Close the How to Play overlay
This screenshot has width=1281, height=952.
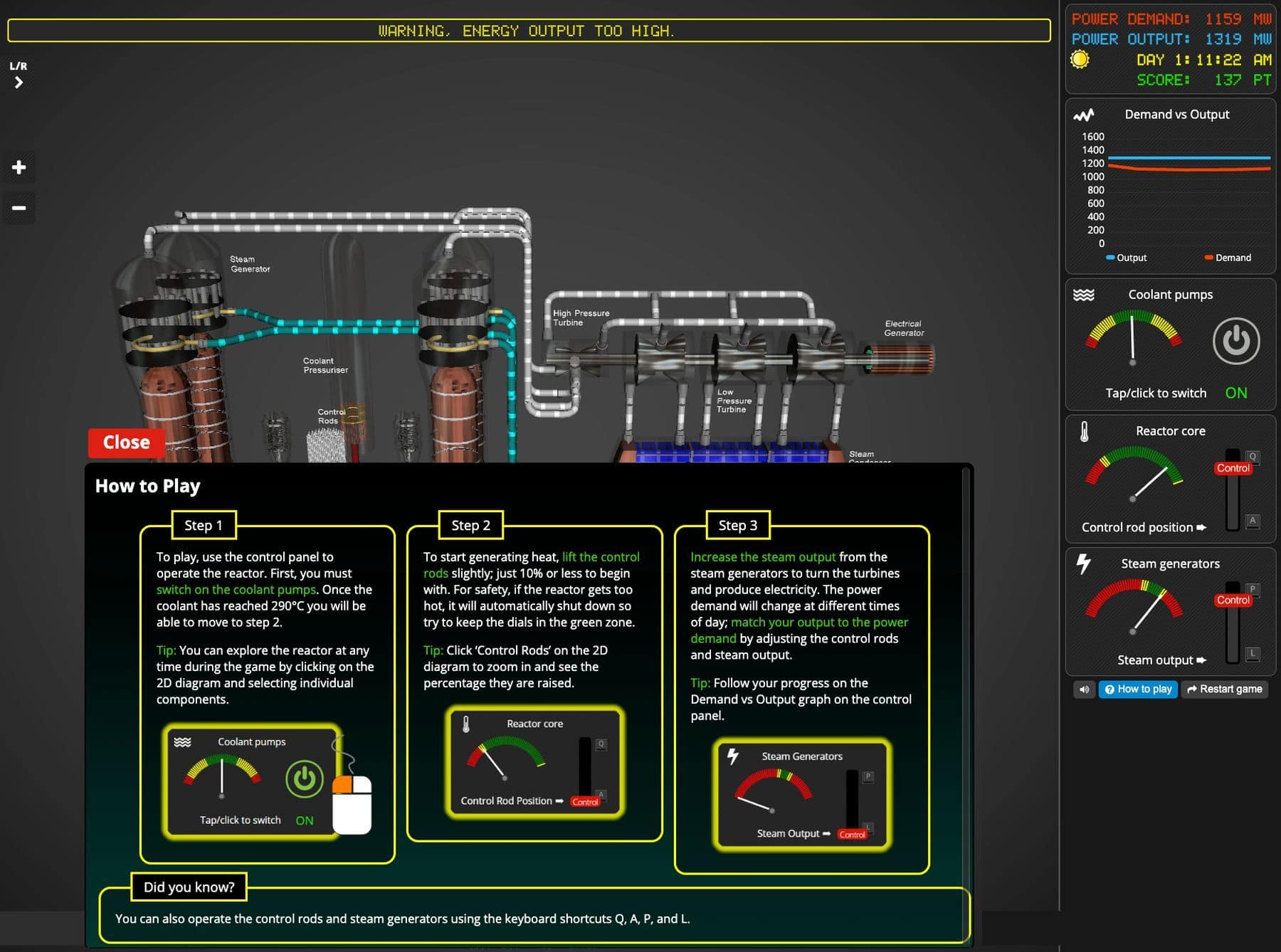tap(125, 442)
